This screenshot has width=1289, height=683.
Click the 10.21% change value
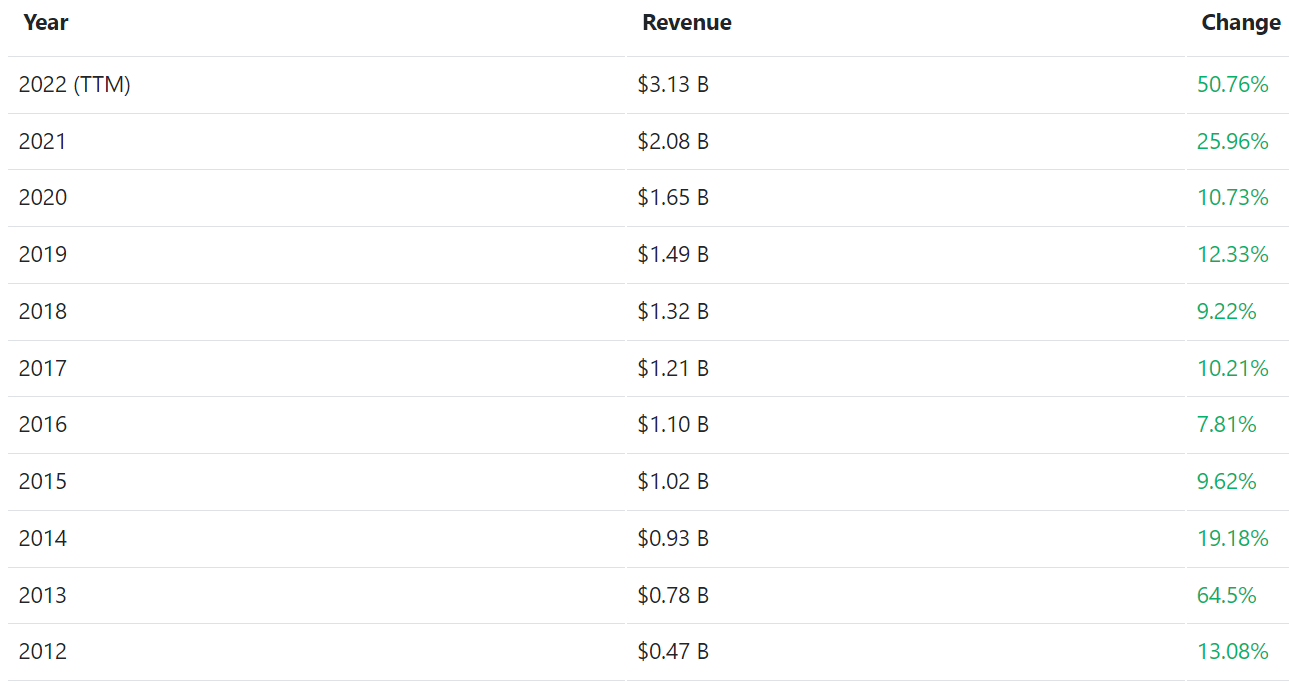coord(1233,369)
